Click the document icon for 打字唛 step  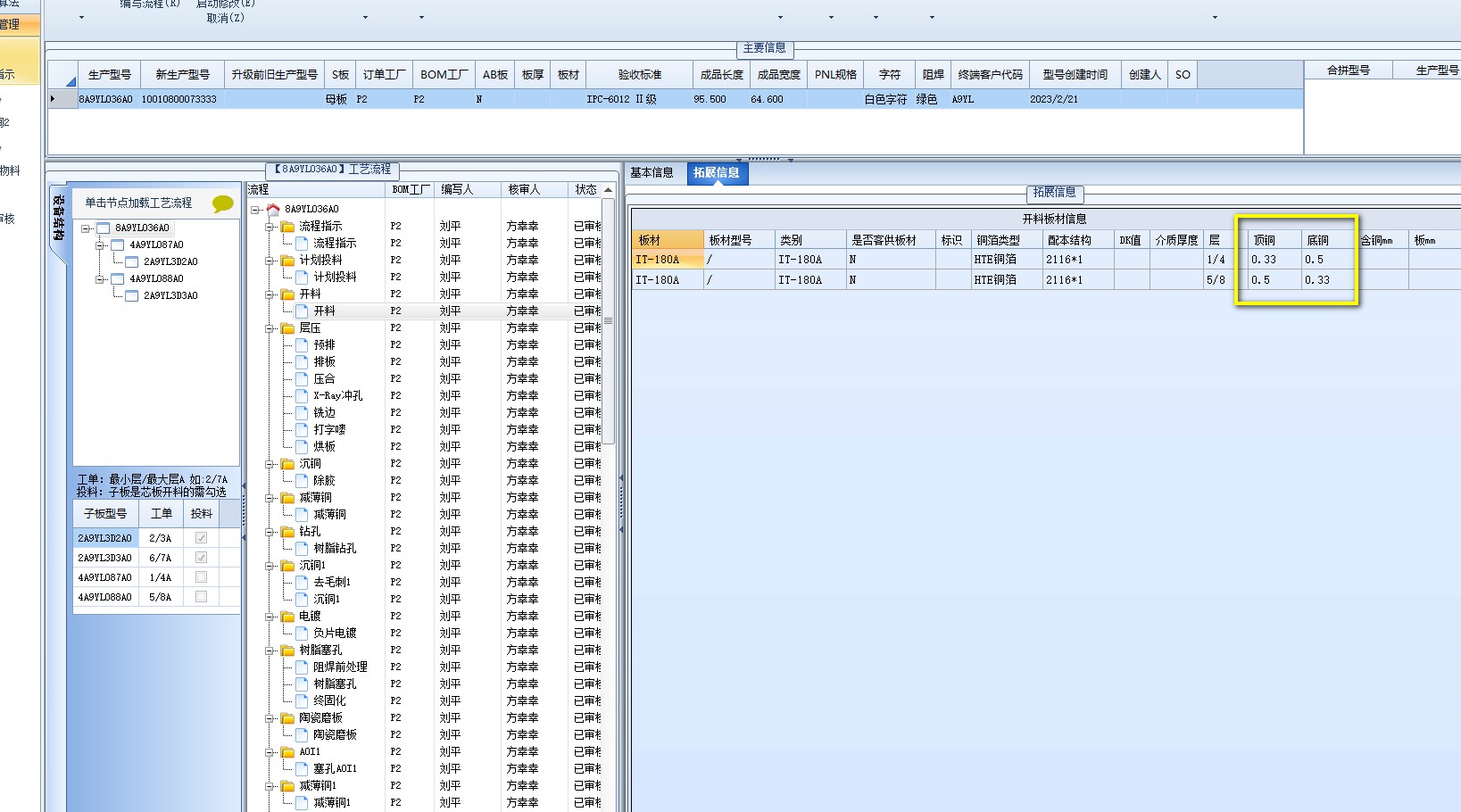coord(302,430)
